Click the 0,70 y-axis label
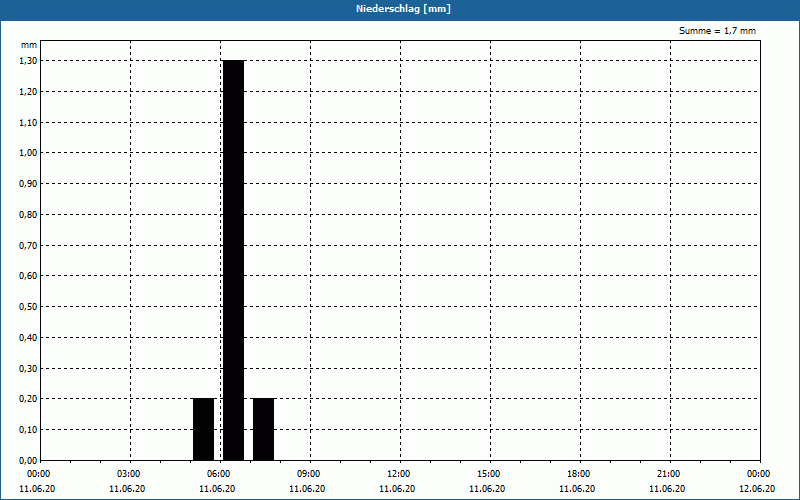 [x=28, y=245]
